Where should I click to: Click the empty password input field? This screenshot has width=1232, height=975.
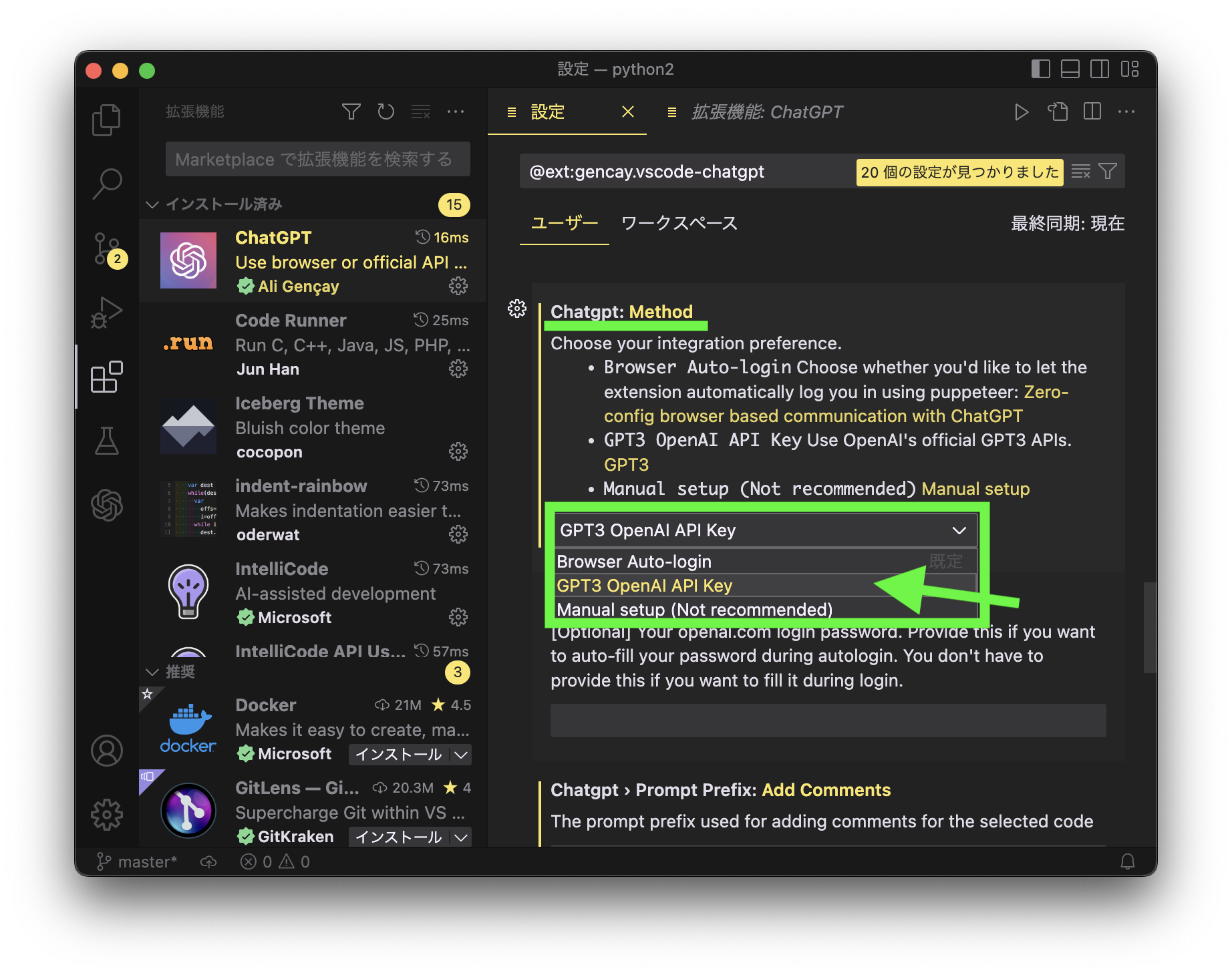pos(828,721)
